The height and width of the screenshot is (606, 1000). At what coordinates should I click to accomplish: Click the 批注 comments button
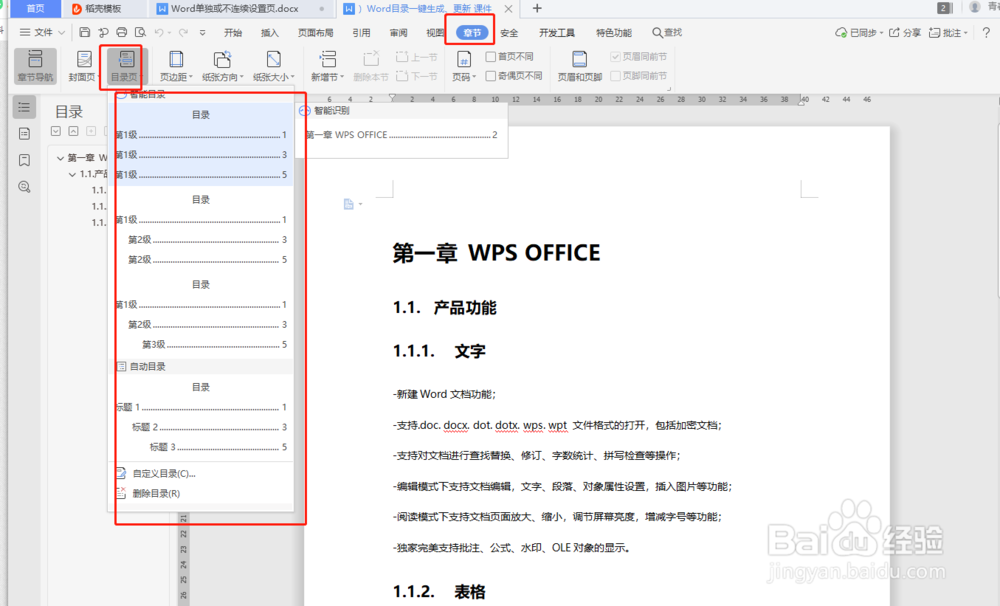click(948, 33)
